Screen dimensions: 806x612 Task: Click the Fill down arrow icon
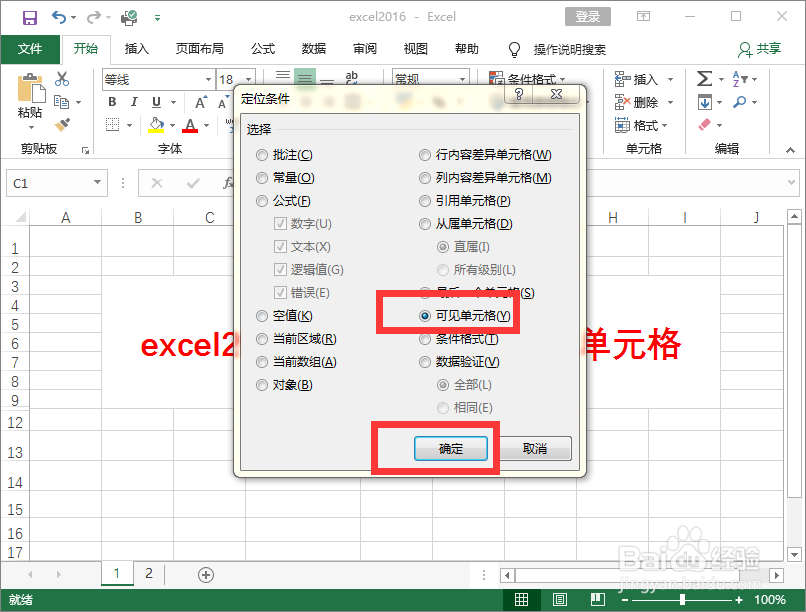(x=705, y=102)
